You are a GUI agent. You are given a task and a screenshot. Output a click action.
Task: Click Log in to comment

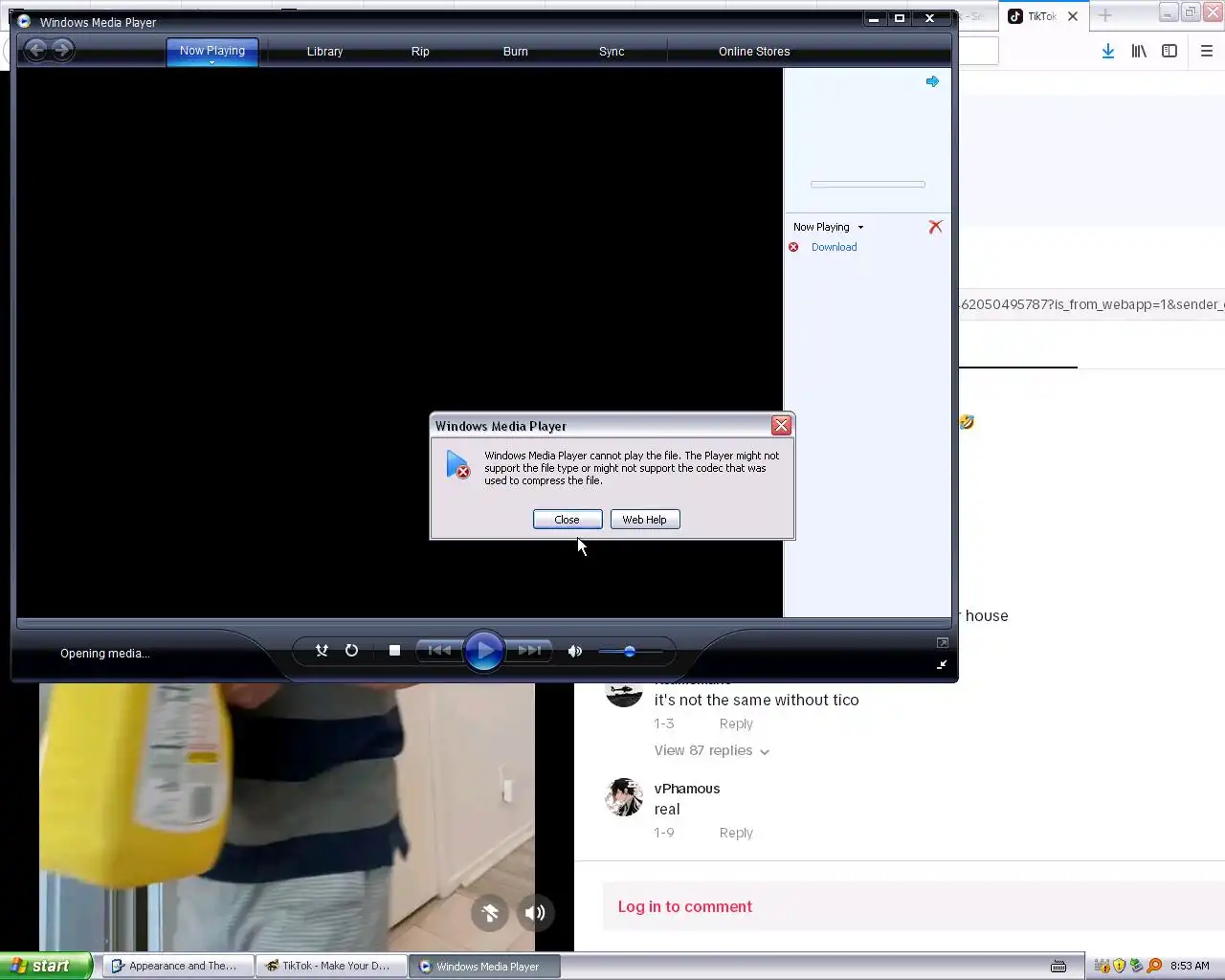(x=684, y=906)
